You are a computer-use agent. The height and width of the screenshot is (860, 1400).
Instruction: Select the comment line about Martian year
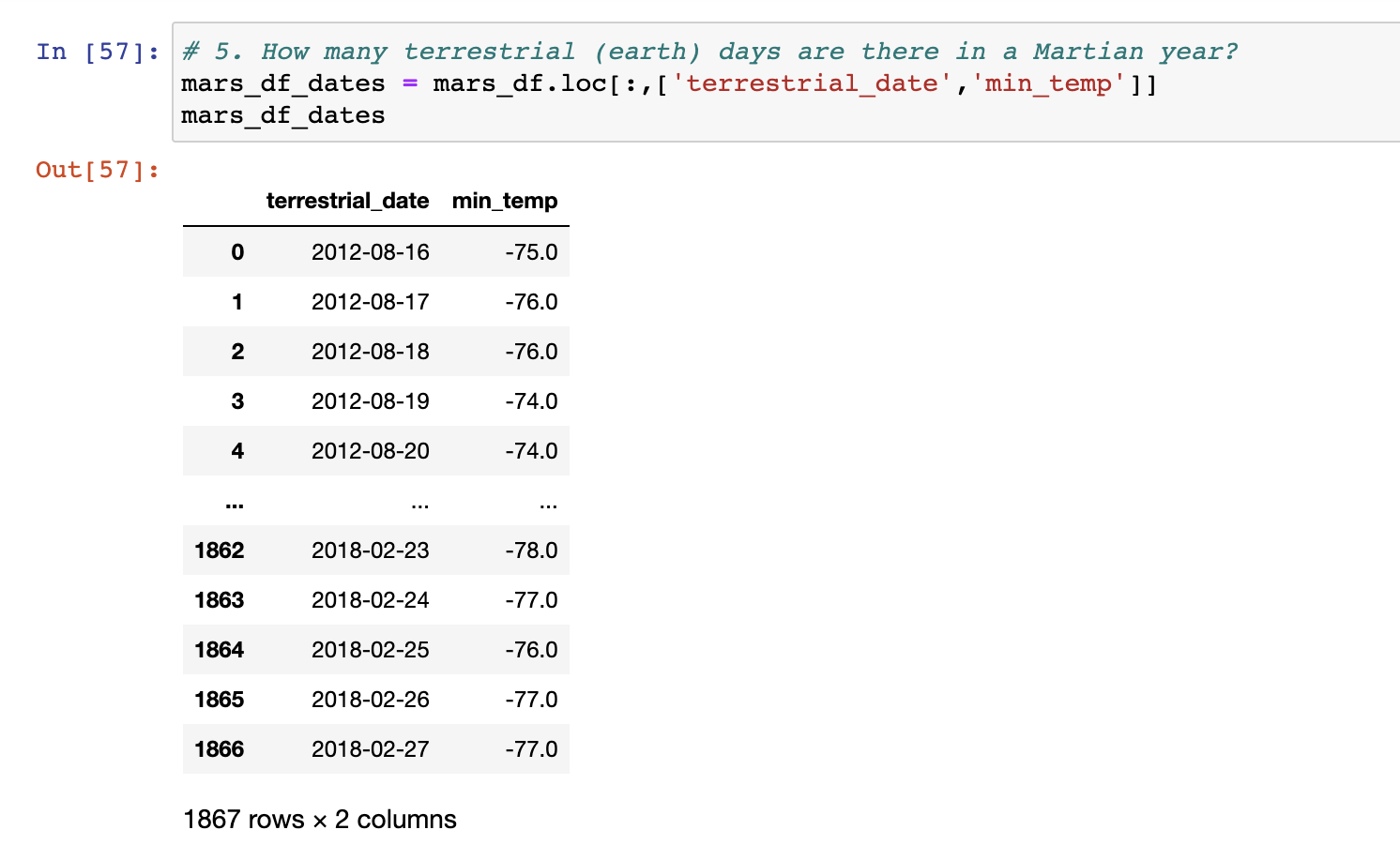704,52
